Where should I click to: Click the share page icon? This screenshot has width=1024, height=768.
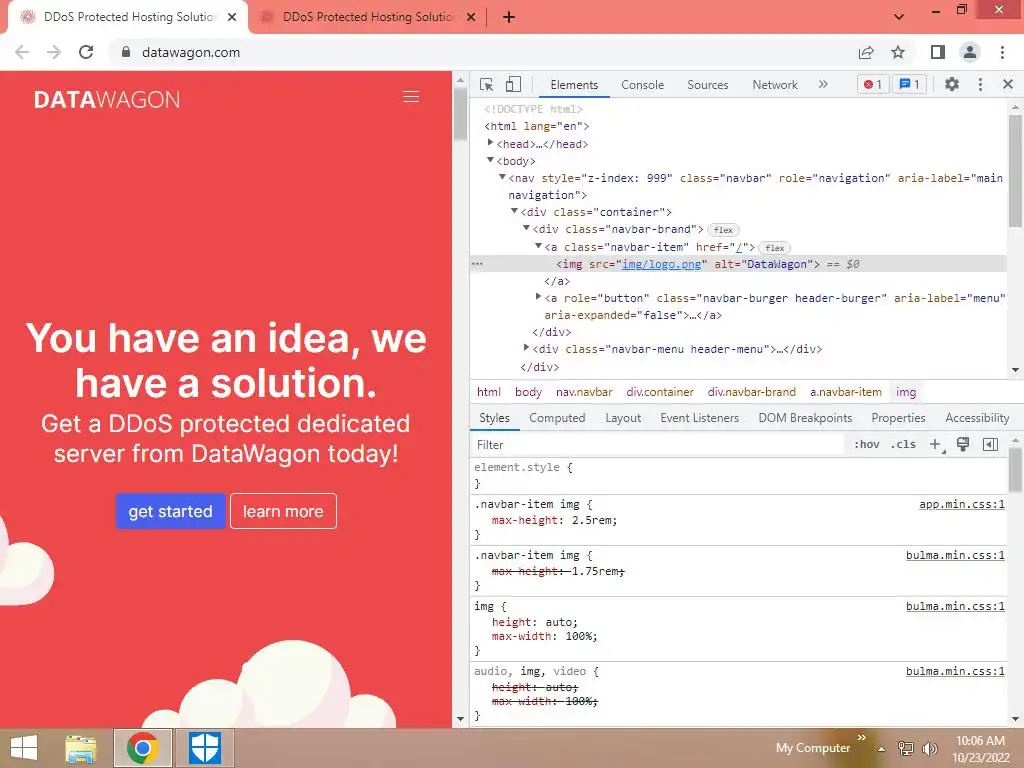[x=866, y=52]
